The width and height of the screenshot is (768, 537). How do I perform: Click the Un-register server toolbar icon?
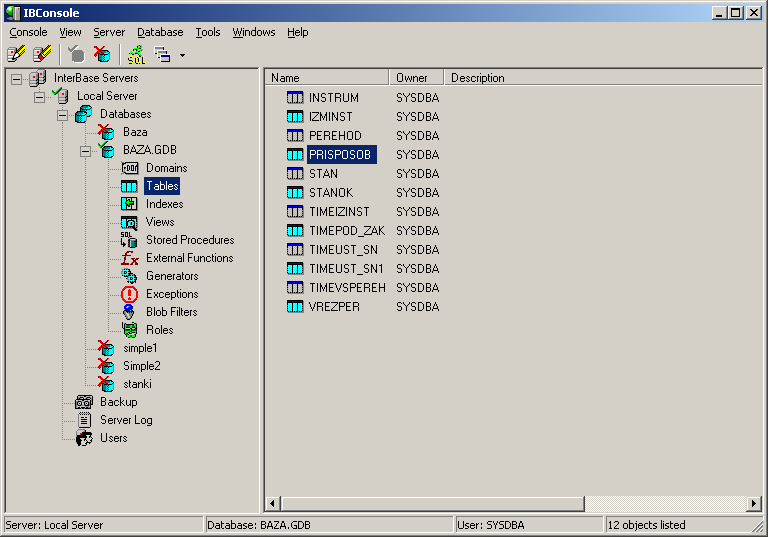[42, 54]
